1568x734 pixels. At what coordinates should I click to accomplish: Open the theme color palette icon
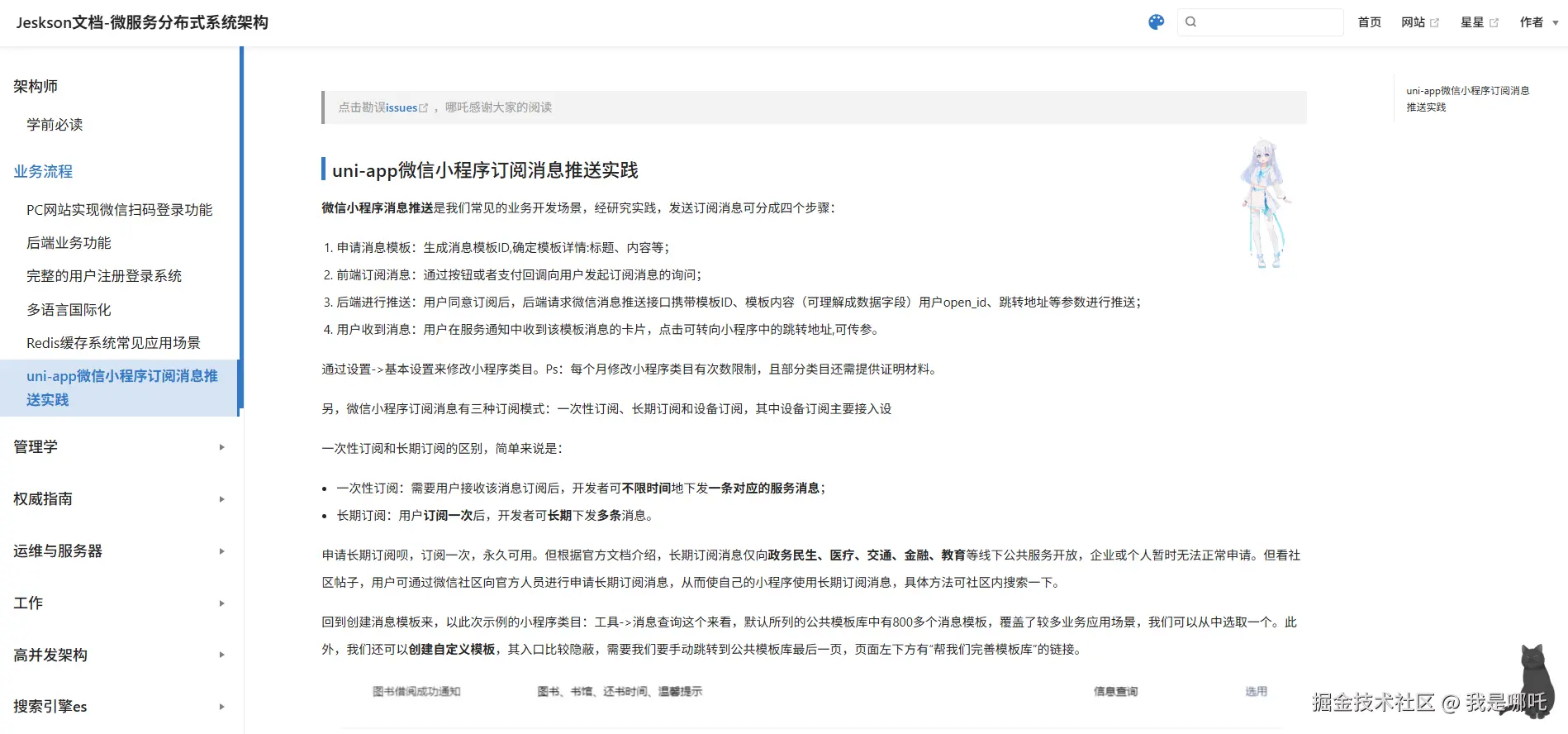coord(1157,22)
